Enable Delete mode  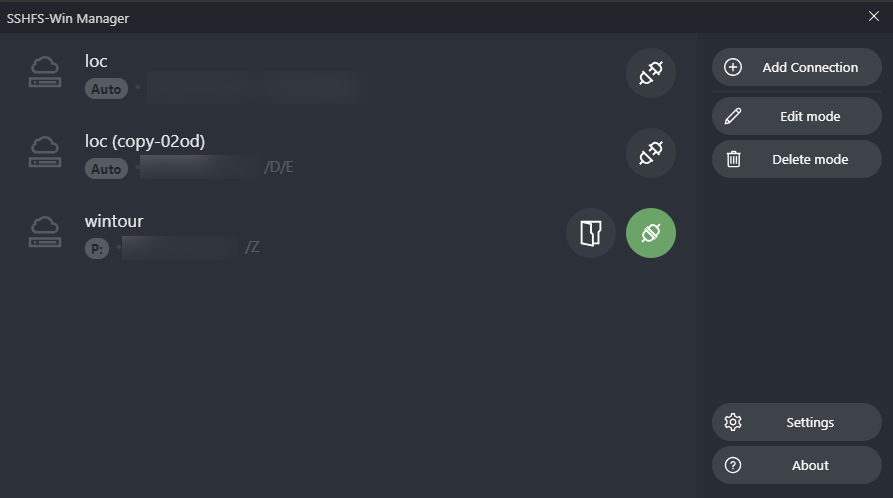(x=809, y=159)
